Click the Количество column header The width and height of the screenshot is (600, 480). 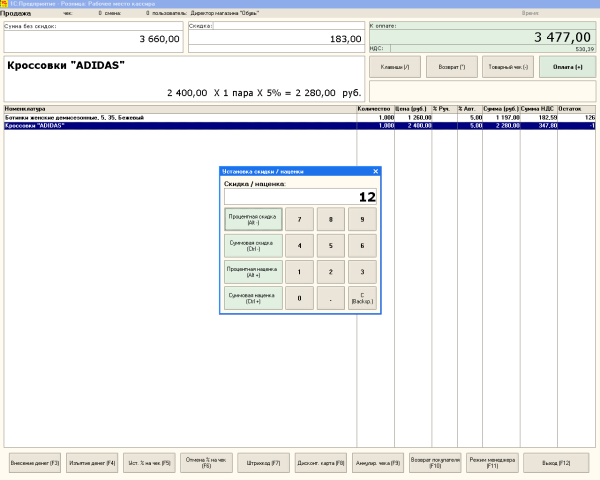point(375,109)
